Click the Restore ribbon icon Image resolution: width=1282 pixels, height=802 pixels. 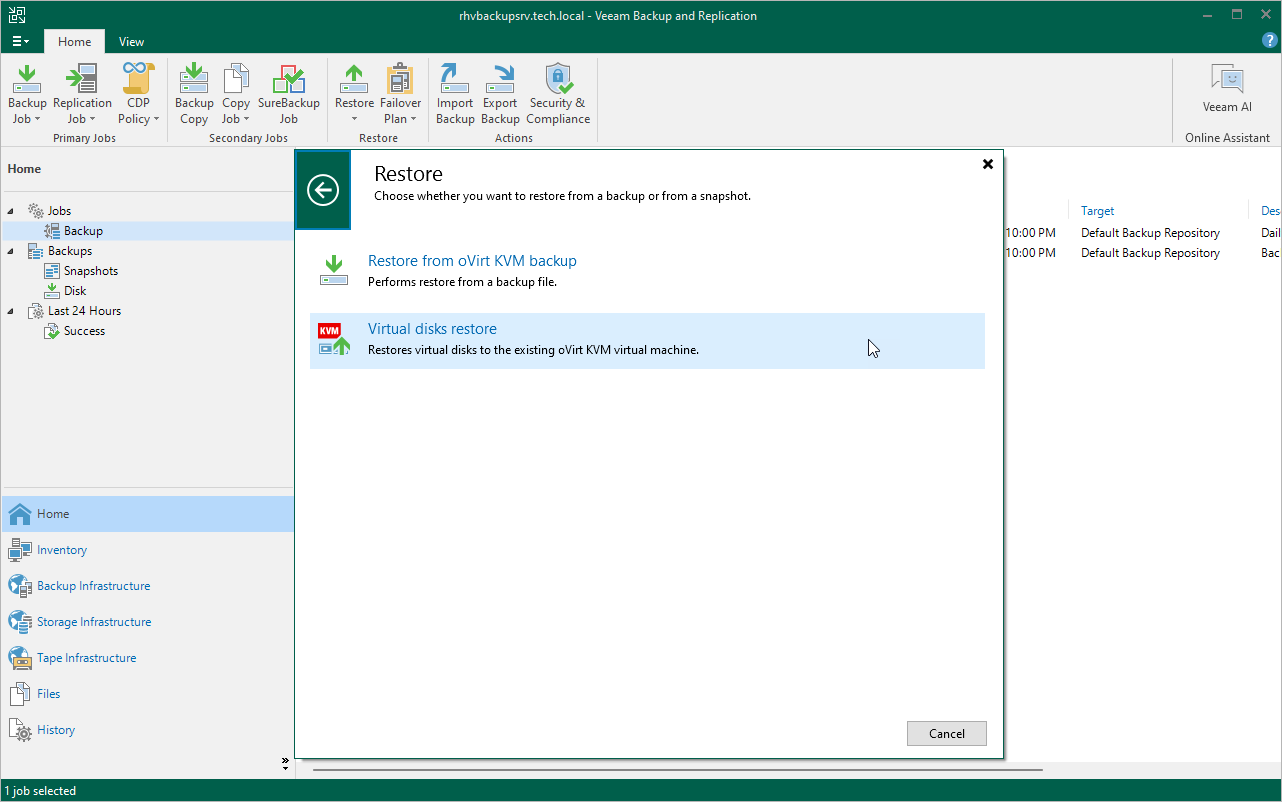click(354, 94)
